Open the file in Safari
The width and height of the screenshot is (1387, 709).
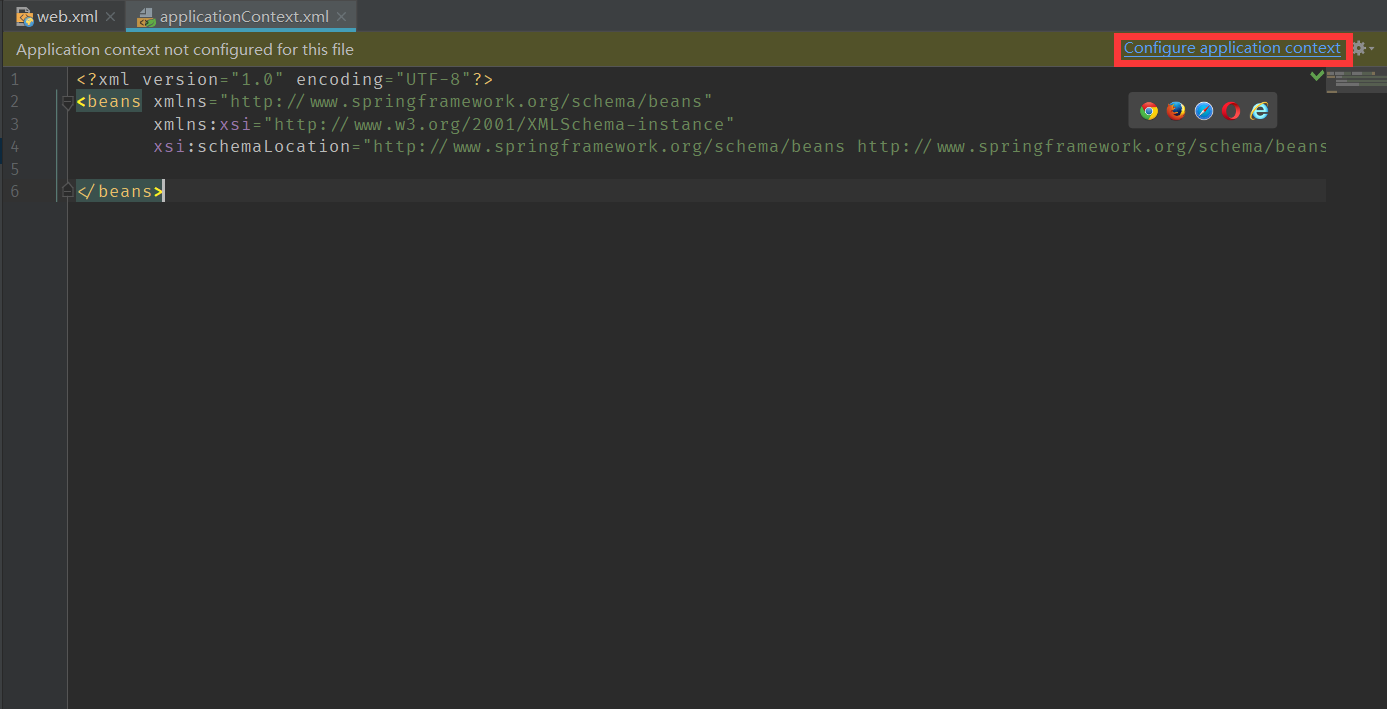[x=1203, y=110]
